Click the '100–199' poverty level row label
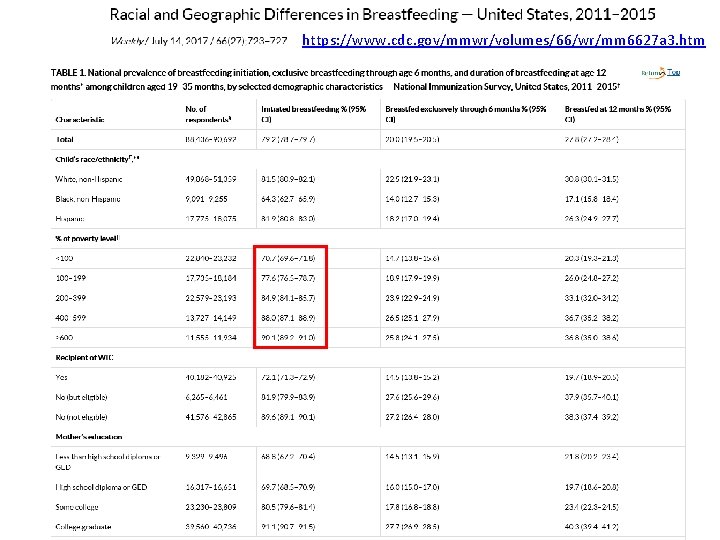This screenshot has height=540, width=720. [x=71, y=278]
